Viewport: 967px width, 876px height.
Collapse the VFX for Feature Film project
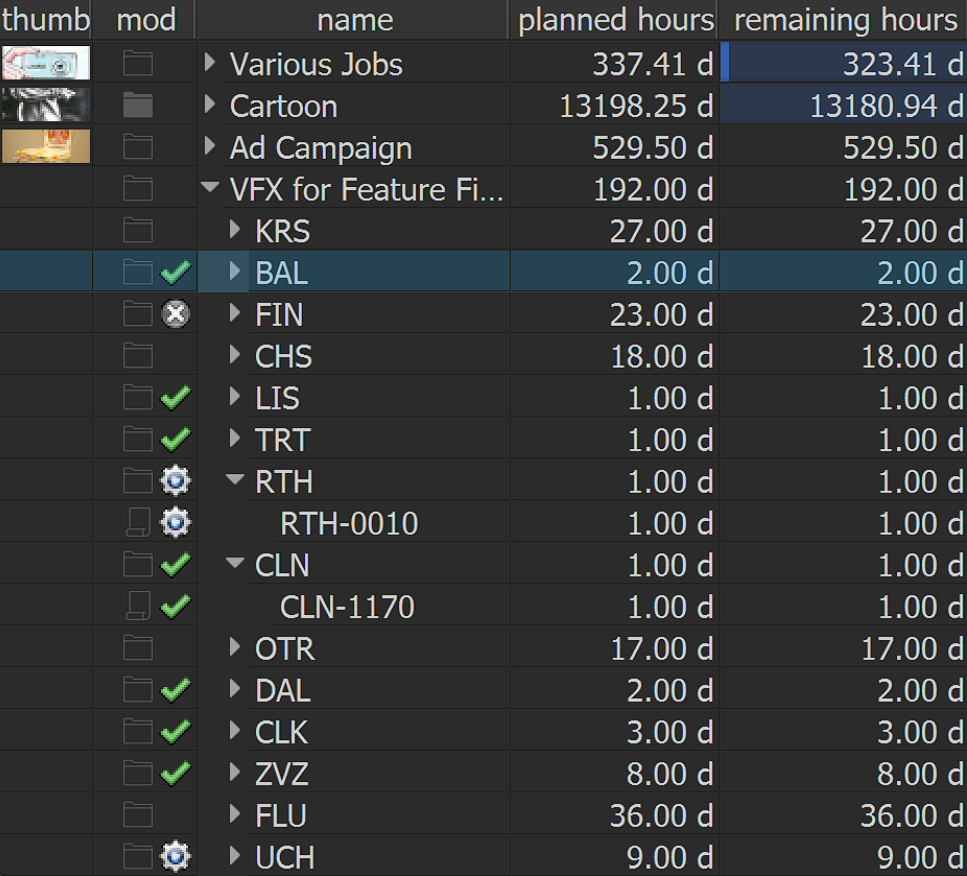coord(210,186)
